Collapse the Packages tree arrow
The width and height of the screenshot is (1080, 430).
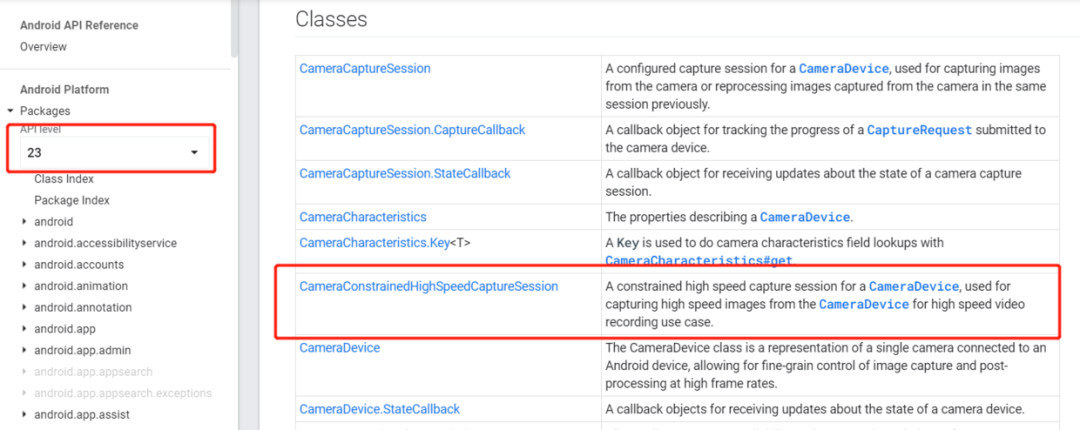(x=10, y=111)
